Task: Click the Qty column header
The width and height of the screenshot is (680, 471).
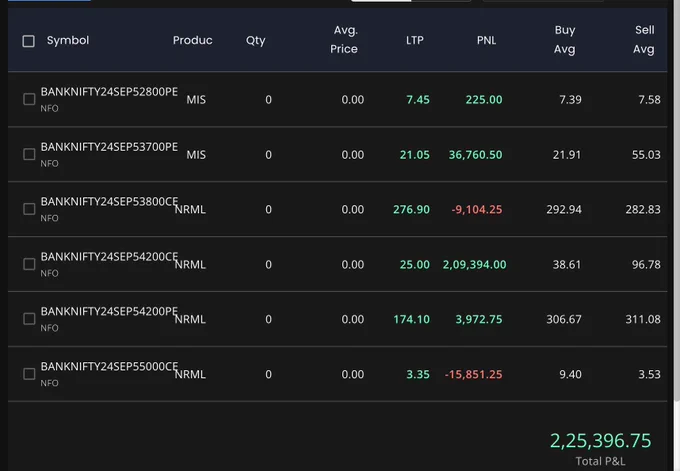Action: [x=255, y=40]
